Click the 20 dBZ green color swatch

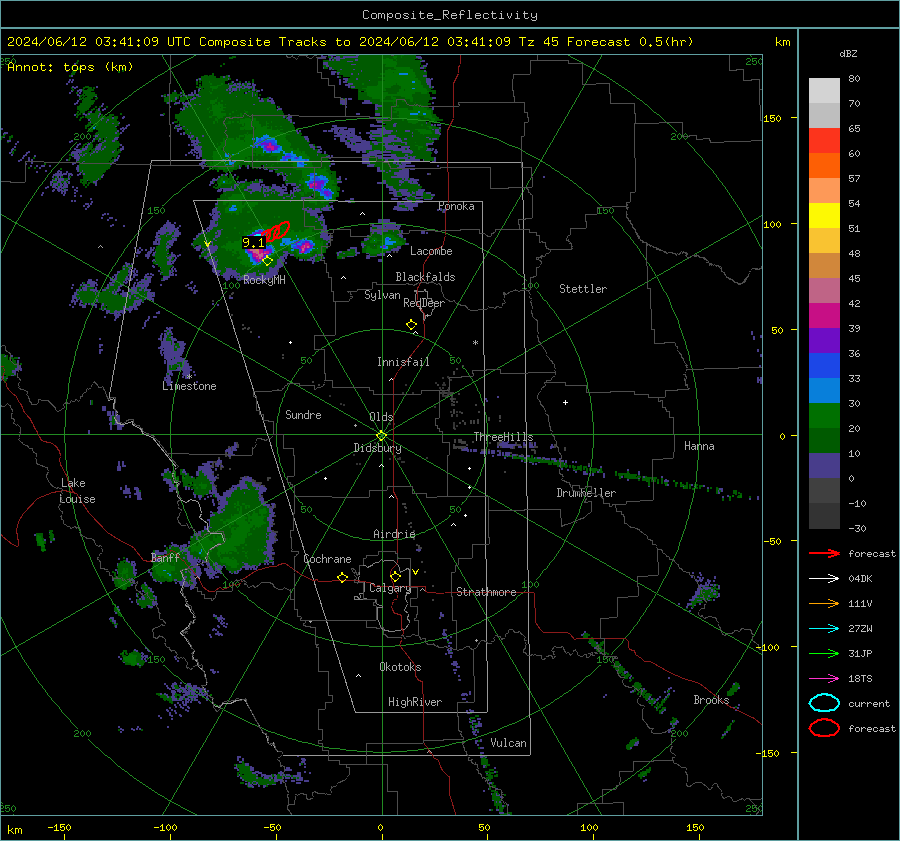tap(824, 416)
